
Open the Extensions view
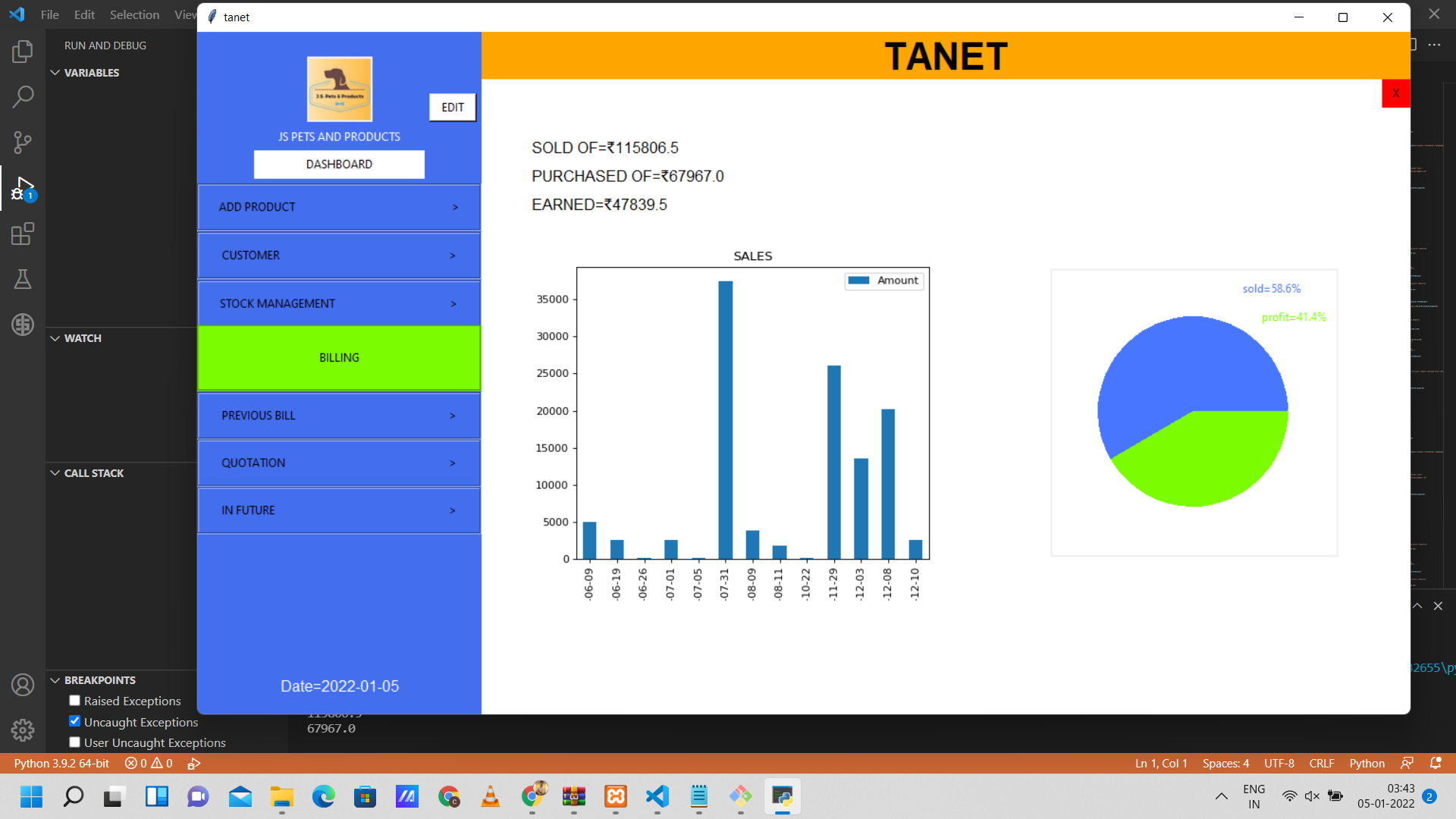(23, 234)
